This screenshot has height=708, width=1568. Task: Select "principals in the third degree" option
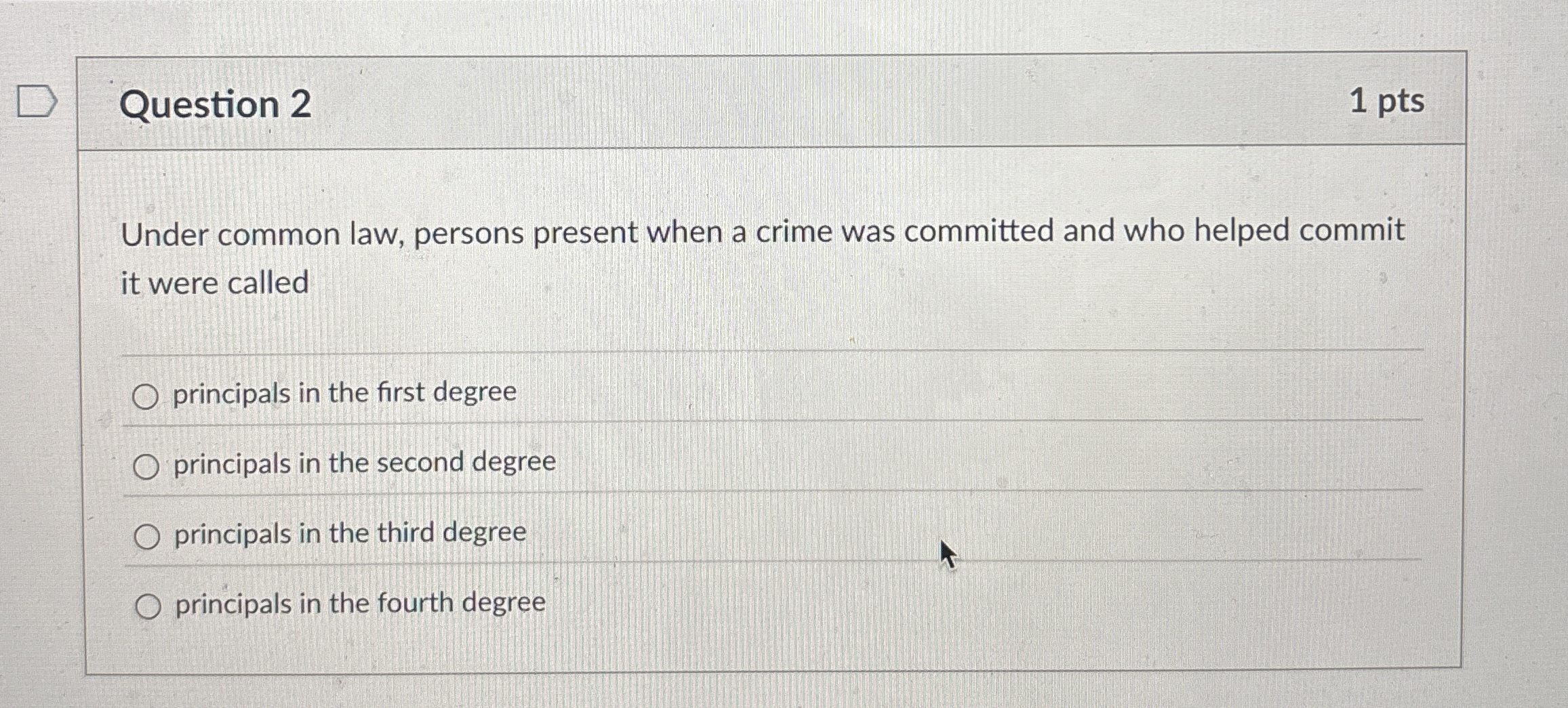coord(146,535)
